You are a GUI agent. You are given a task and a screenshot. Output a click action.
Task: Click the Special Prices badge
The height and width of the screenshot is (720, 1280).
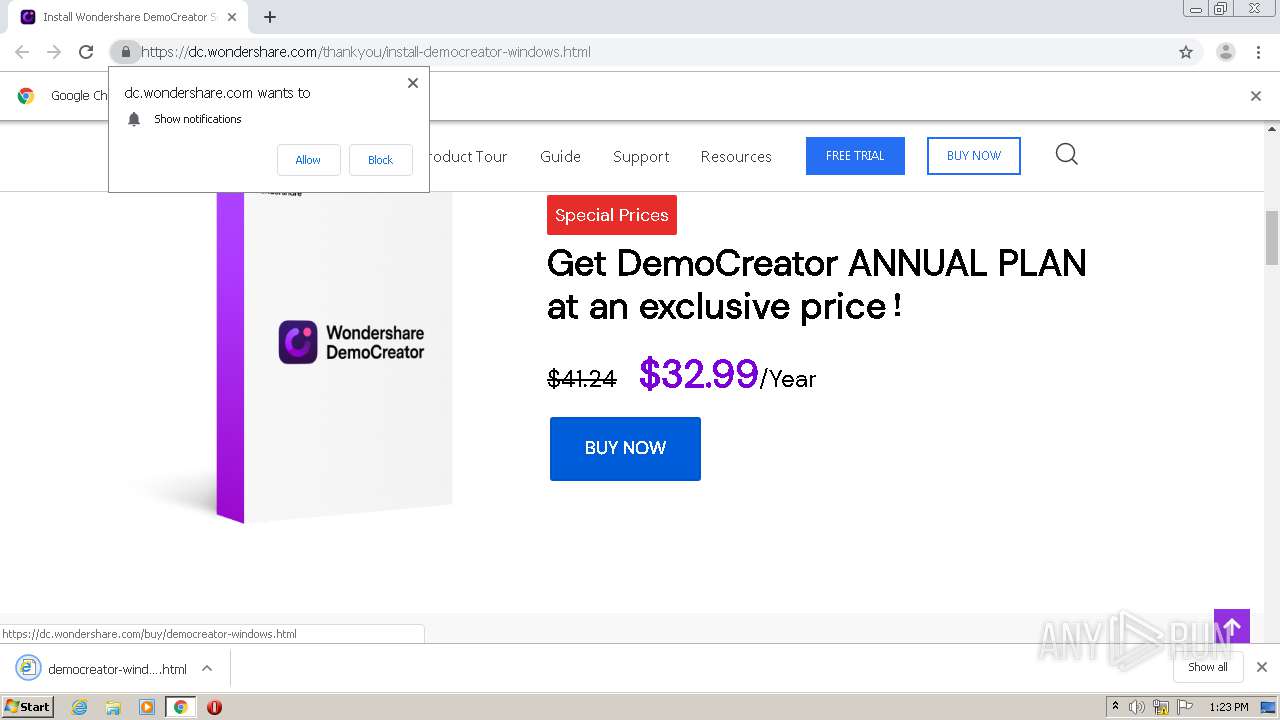[612, 215]
